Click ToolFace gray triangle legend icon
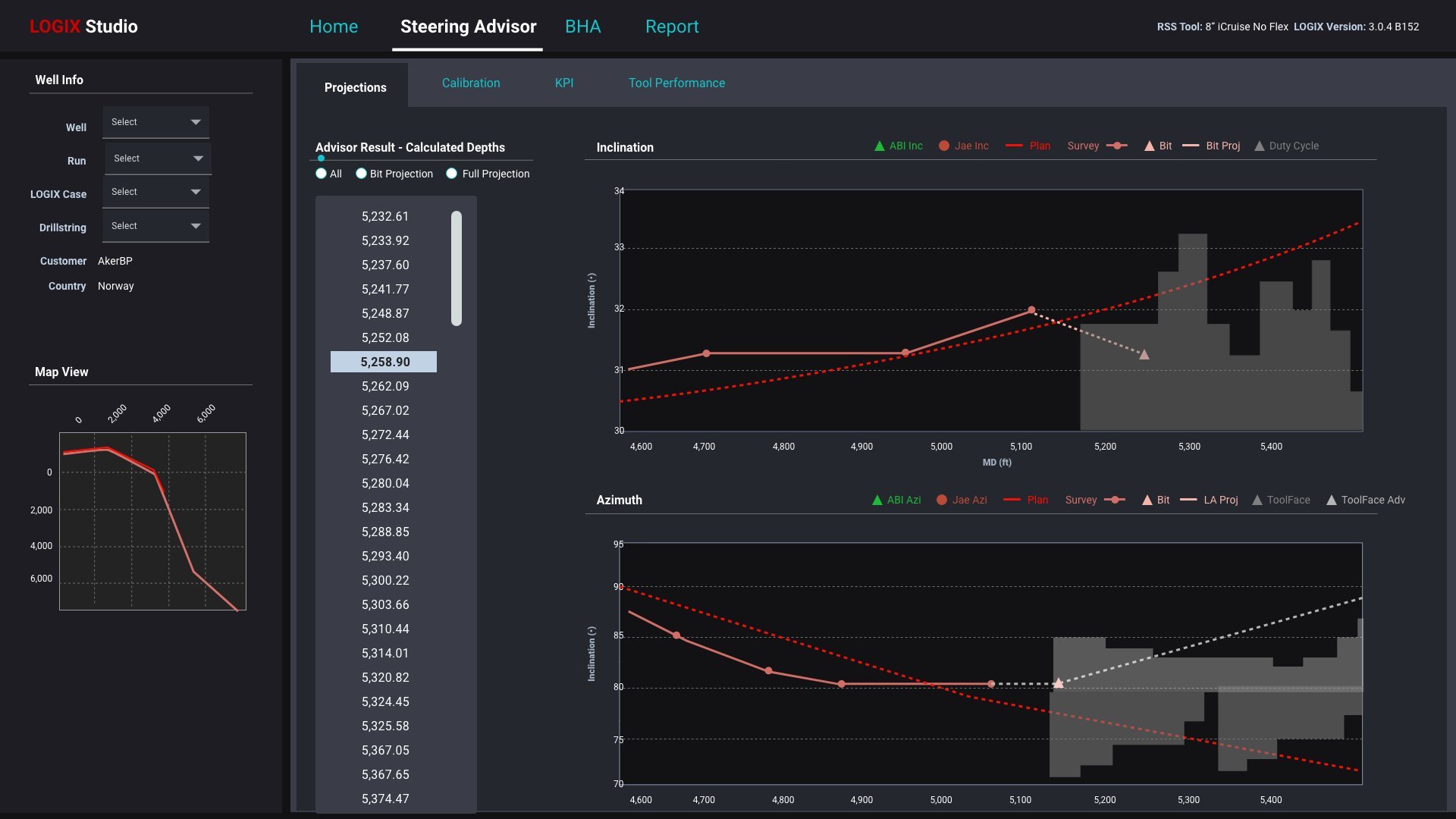This screenshot has height=819, width=1456. point(1257,500)
